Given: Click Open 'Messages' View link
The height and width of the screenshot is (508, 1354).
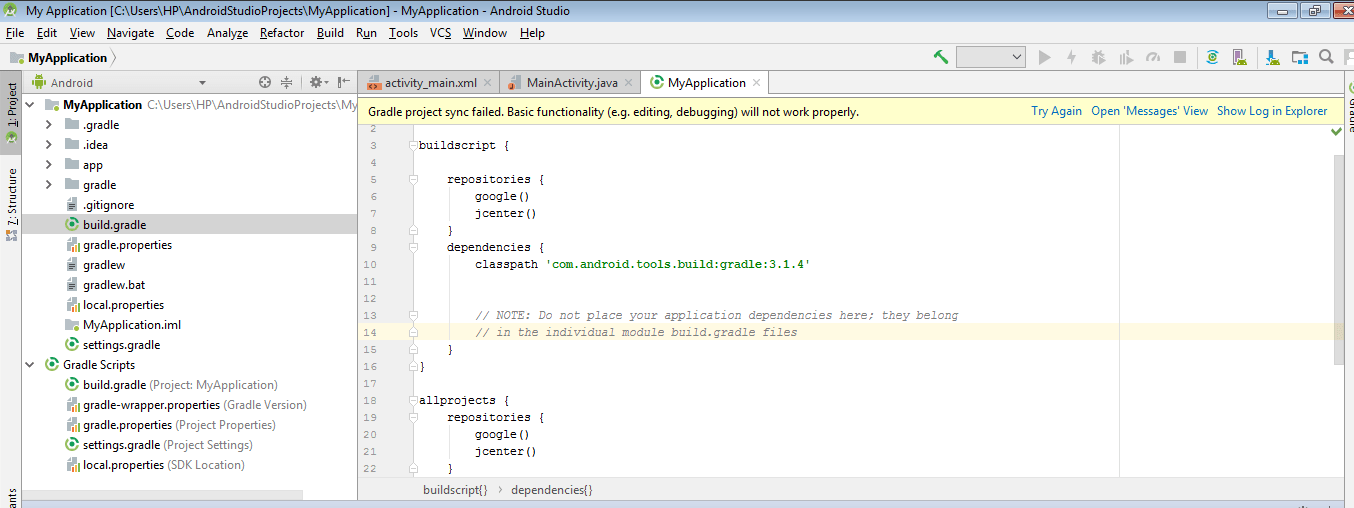Looking at the screenshot, I should [x=1149, y=111].
